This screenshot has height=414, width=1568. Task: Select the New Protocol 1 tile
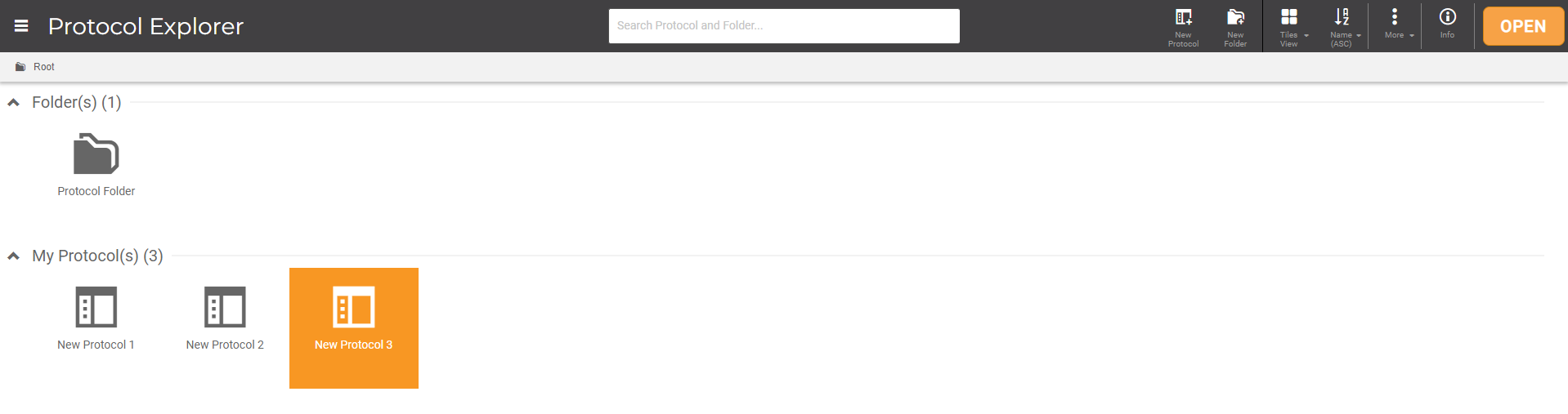coord(96,319)
